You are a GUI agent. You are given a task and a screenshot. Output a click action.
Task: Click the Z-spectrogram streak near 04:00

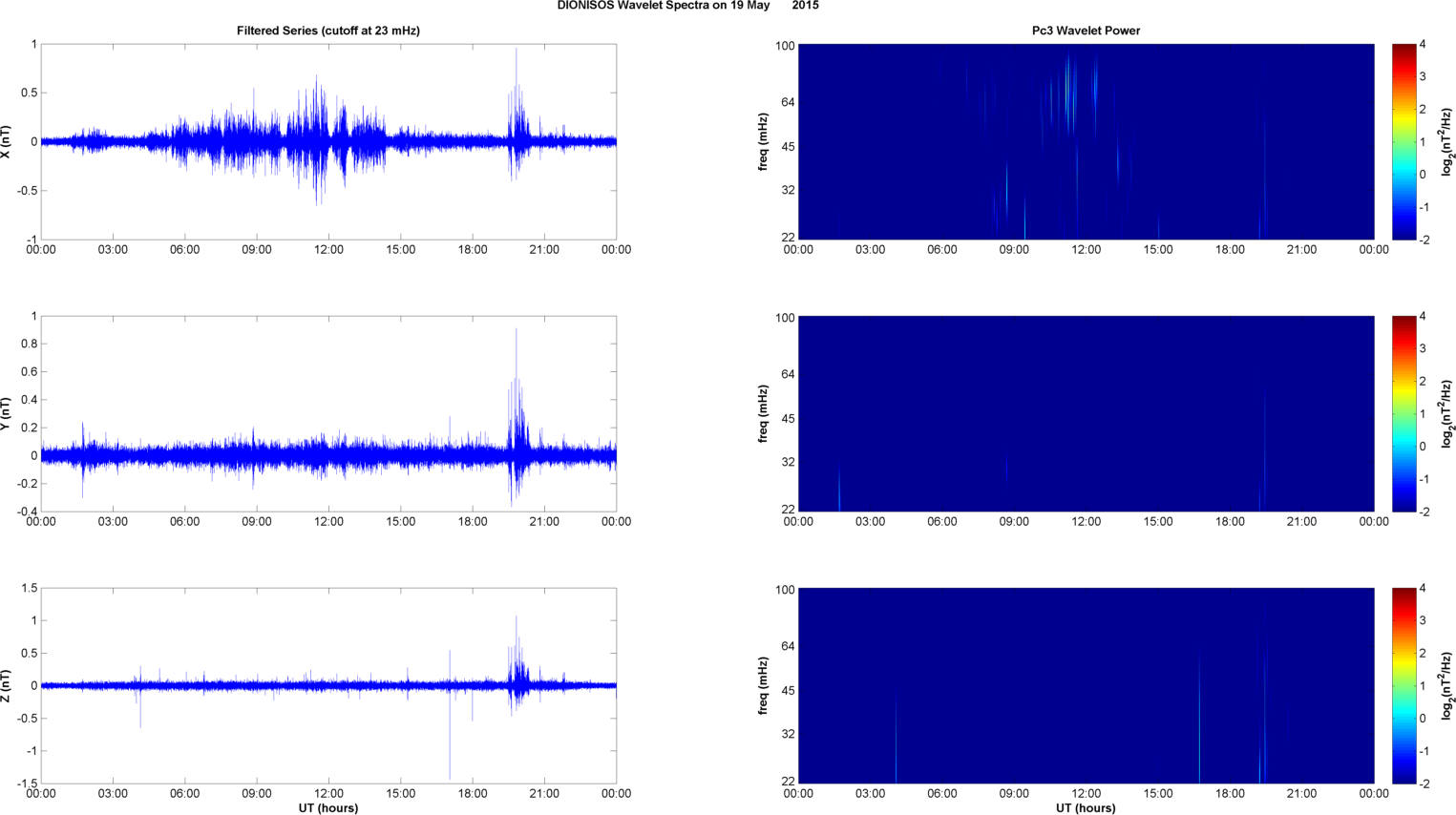click(896, 737)
